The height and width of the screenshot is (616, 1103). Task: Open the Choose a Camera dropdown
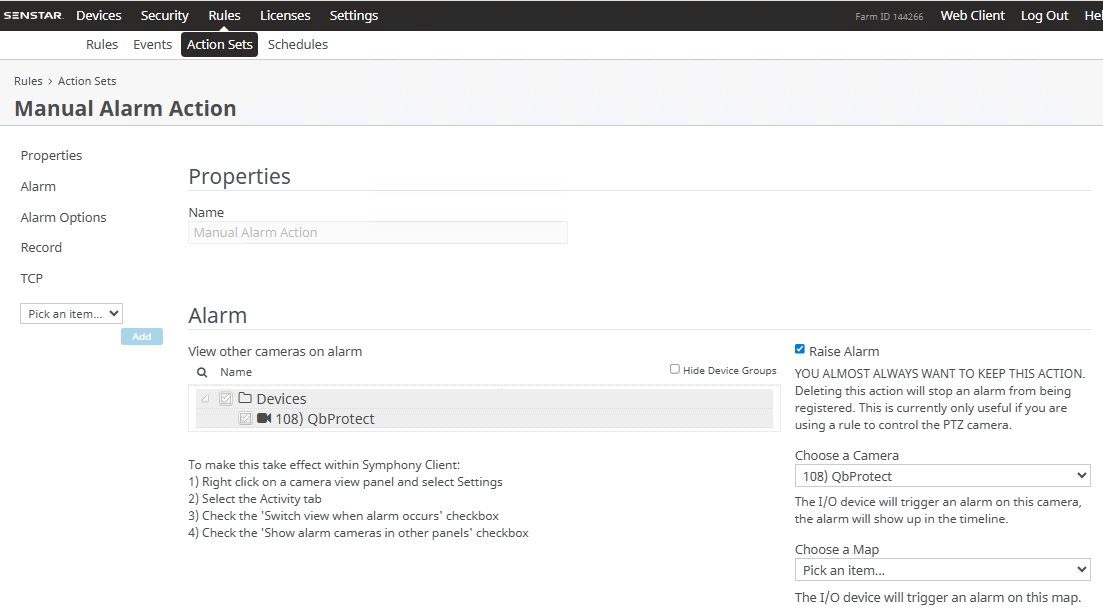click(942, 476)
